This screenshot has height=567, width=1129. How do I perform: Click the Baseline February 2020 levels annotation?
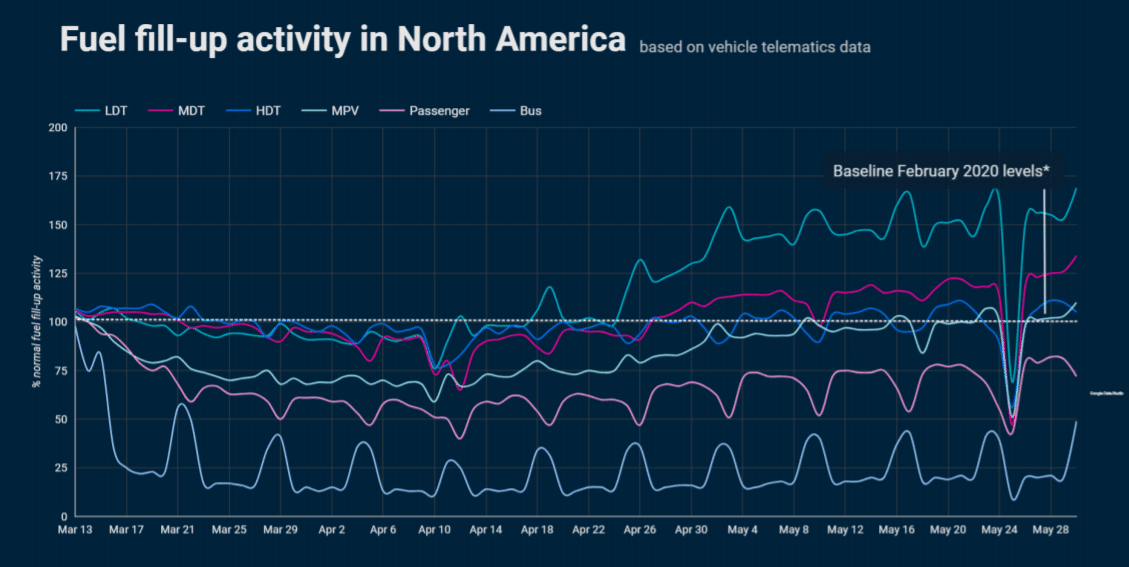tap(941, 171)
